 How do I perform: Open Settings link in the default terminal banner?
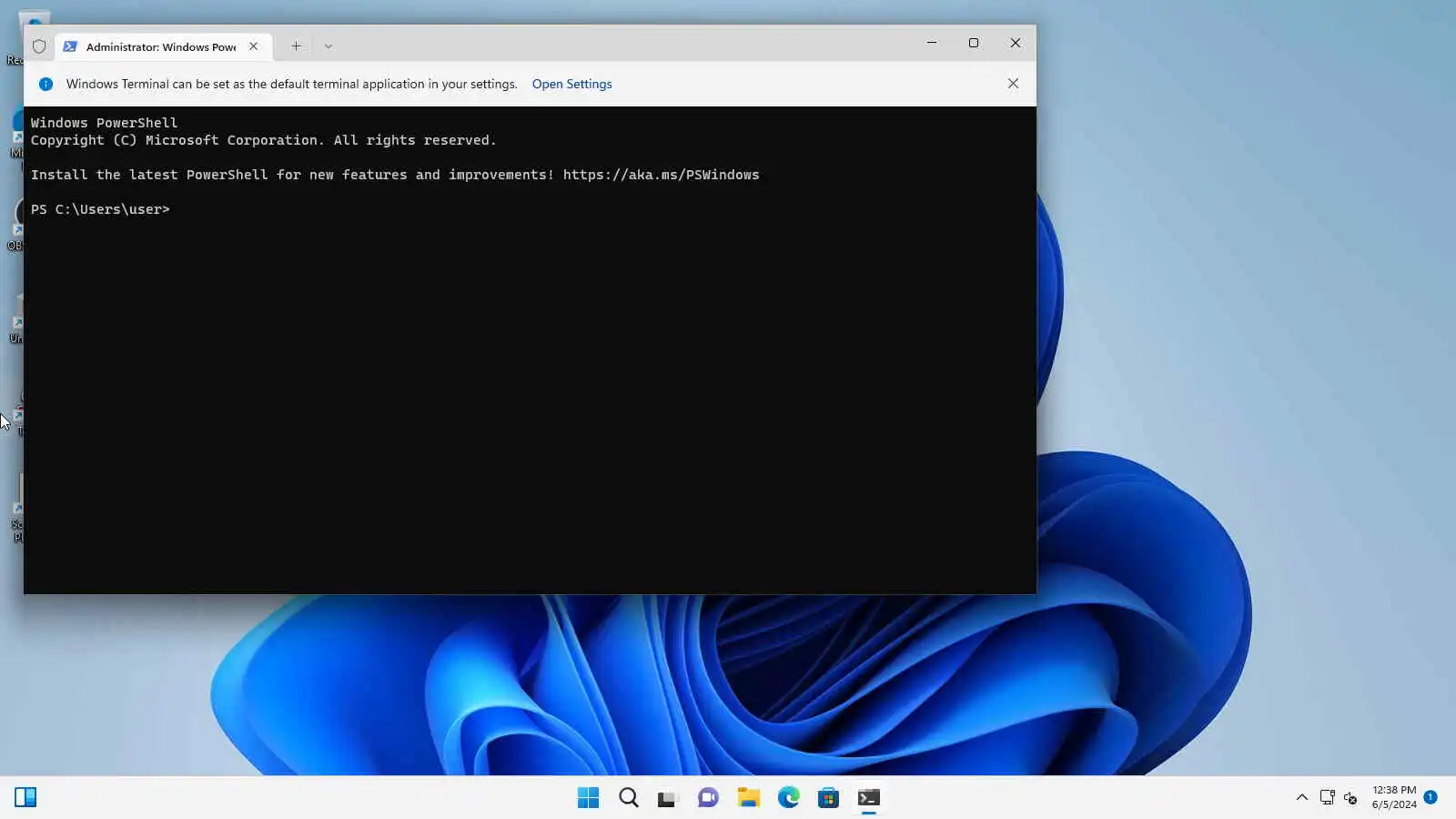pos(571,84)
